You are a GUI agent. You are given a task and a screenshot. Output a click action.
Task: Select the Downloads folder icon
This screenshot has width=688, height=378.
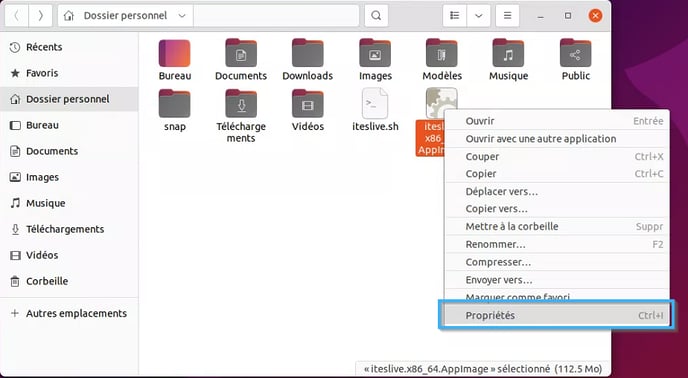click(x=308, y=53)
